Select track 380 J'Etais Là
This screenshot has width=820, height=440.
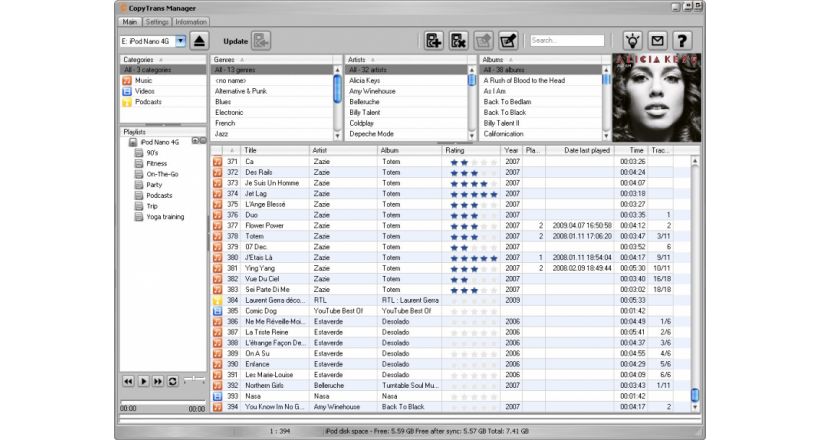tap(451, 257)
